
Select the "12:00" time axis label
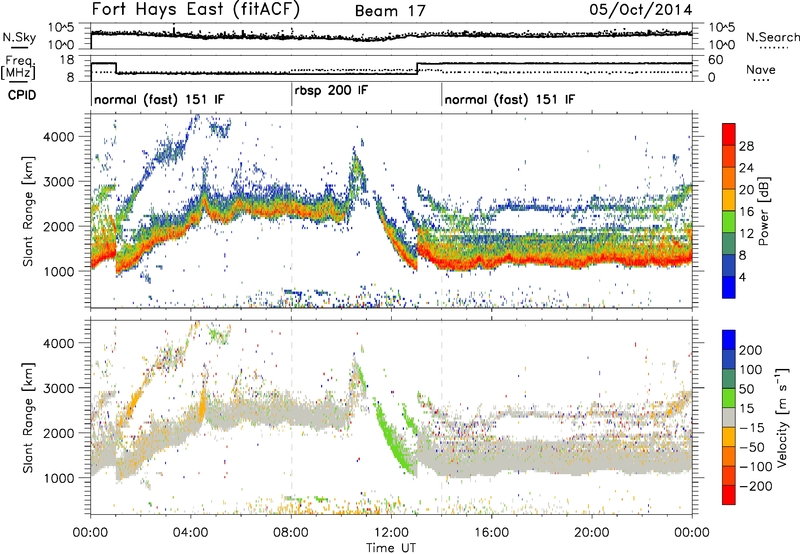[391, 533]
